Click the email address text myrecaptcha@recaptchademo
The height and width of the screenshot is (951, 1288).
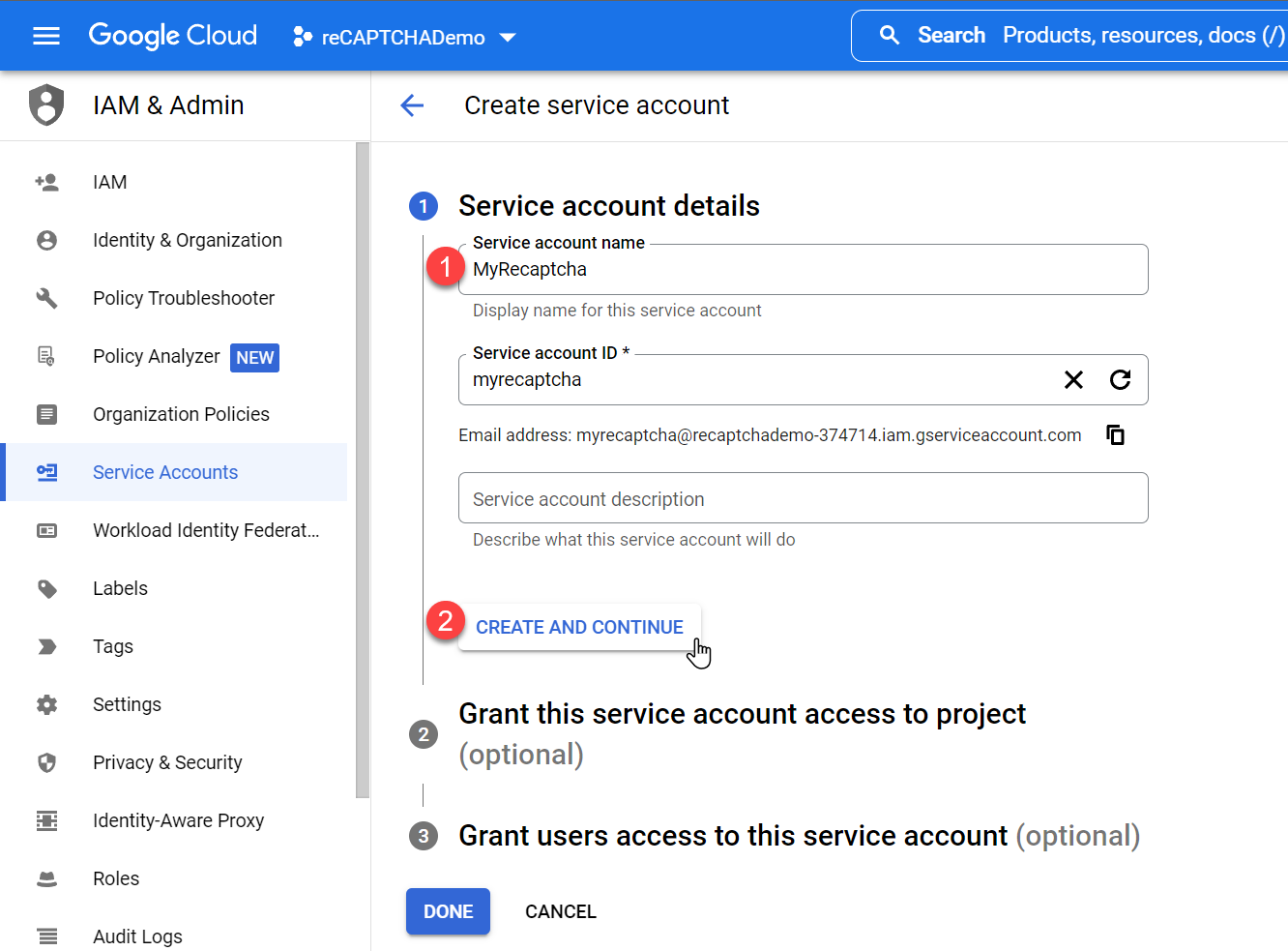(829, 434)
